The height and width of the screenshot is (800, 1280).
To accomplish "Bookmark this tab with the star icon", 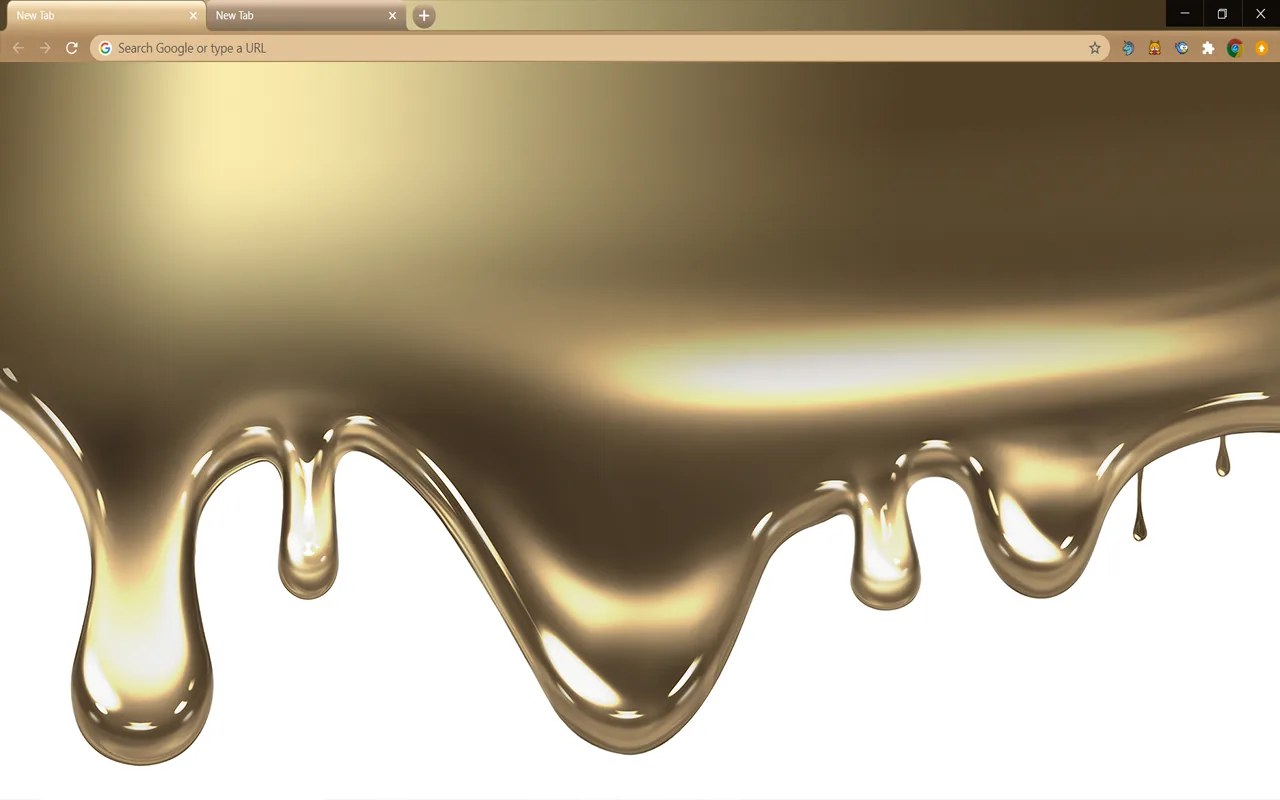I will (1095, 48).
